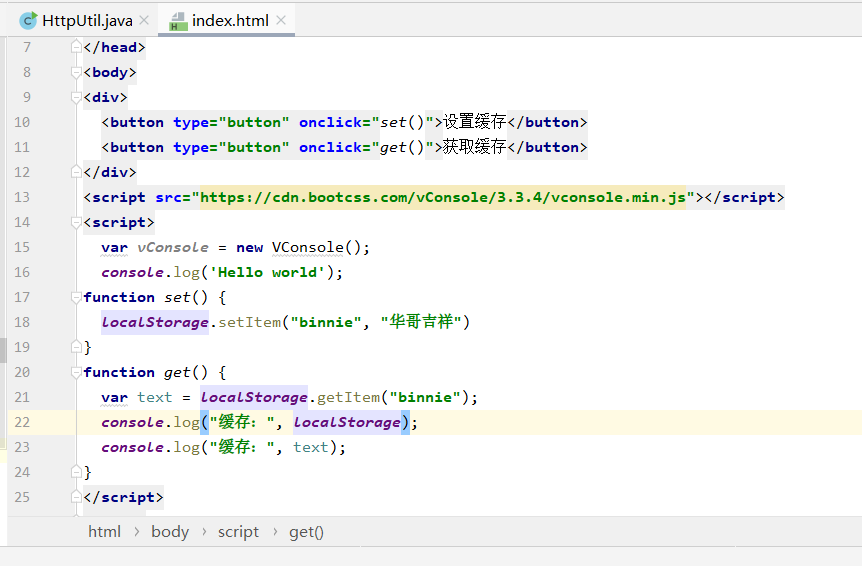The width and height of the screenshot is (862, 566).
Task: Collapse the </head> fold marker on line 7
Action: (x=76, y=47)
